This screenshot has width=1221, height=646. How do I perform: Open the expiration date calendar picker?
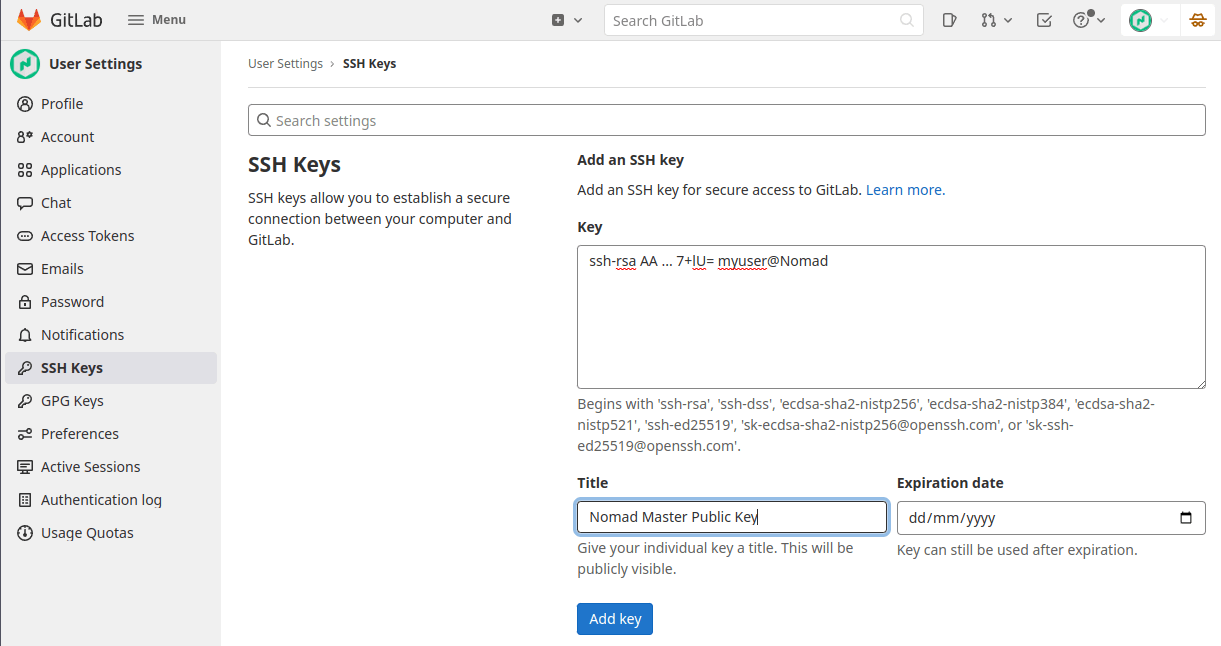tap(1186, 518)
